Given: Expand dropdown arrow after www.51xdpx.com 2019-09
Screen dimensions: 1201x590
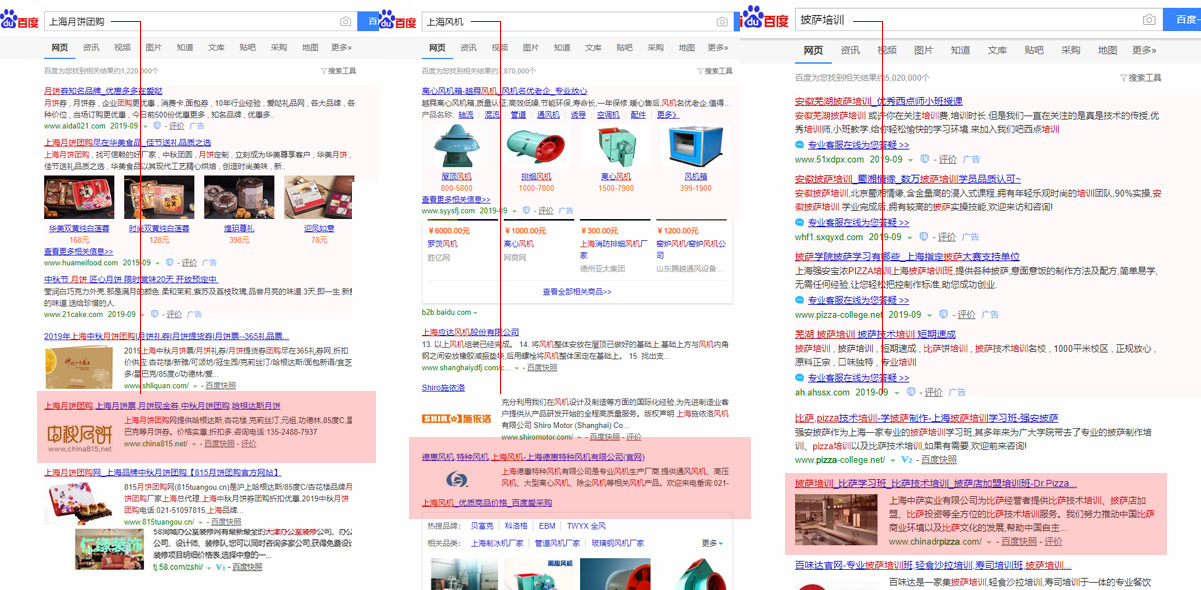Looking at the screenshot, I should pos(911,159).
